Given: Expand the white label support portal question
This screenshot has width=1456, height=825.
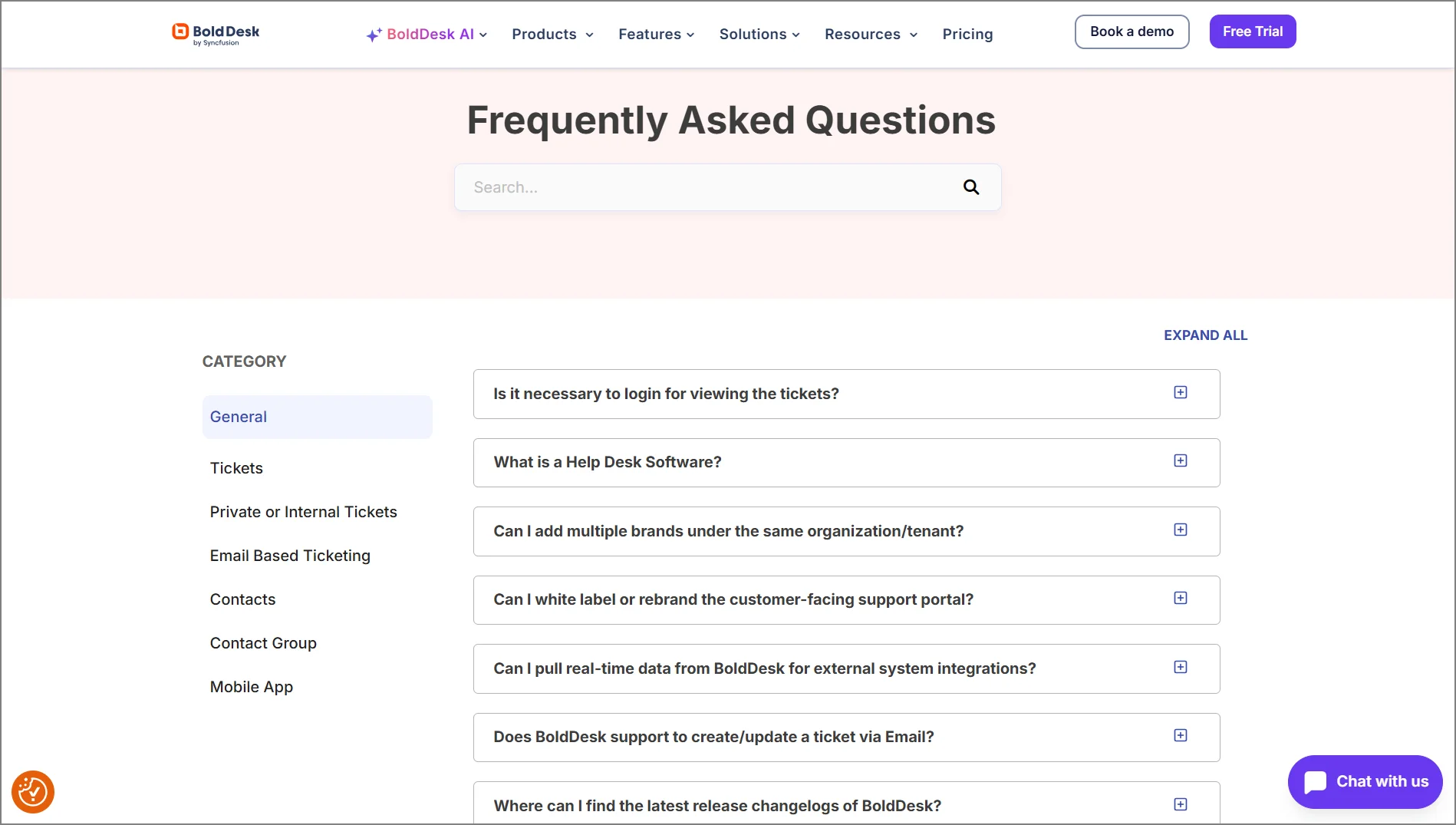Looking at the screenshot, I should (1180, 598).
